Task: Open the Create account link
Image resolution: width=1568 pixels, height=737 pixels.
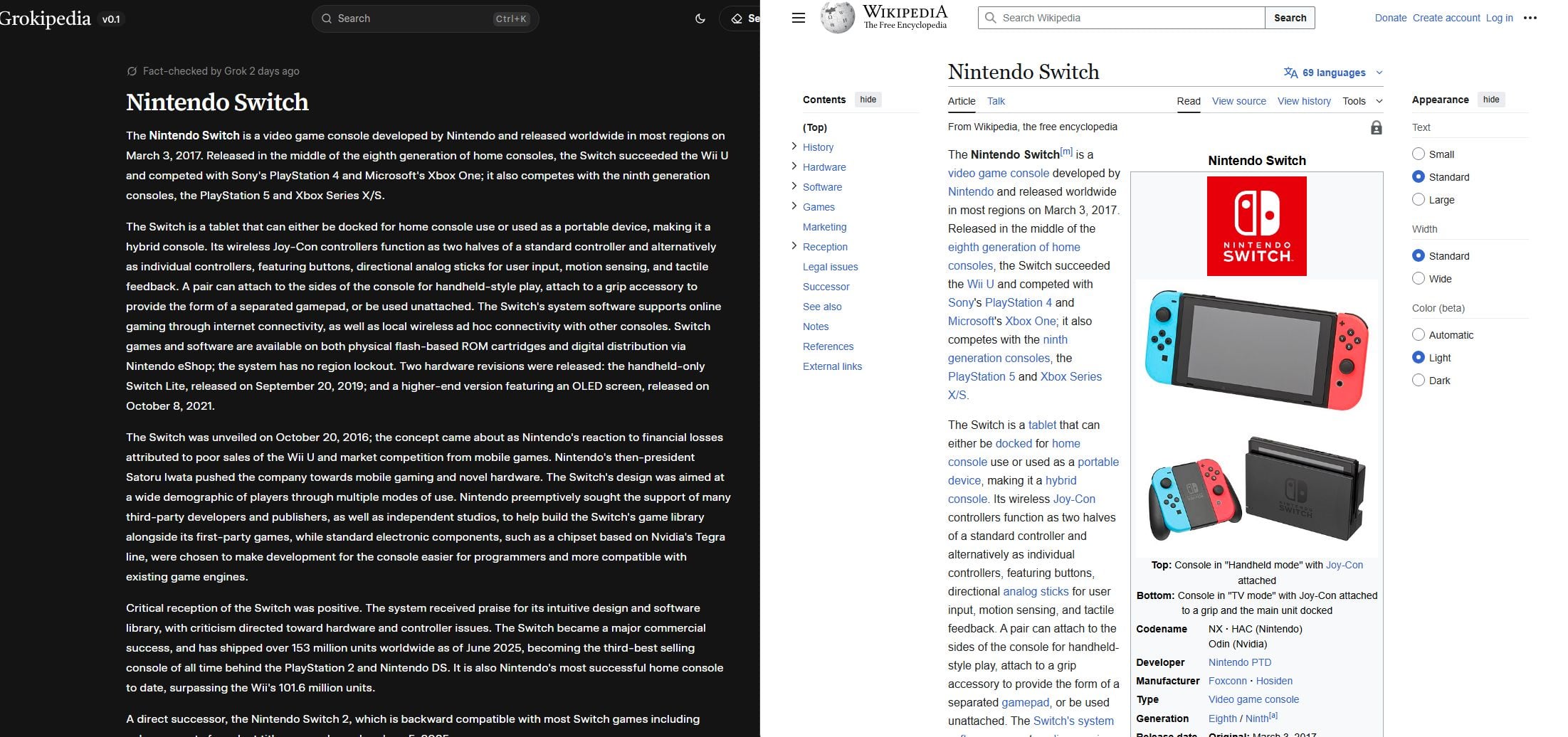Action: click(1446, 18)
